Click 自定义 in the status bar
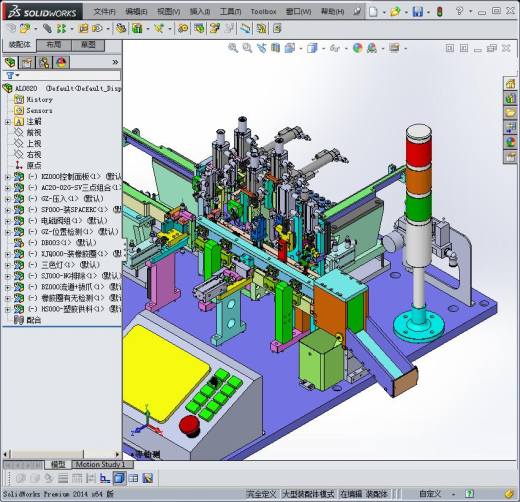Viewport: 520px width, 502px height. click(430, 494)
